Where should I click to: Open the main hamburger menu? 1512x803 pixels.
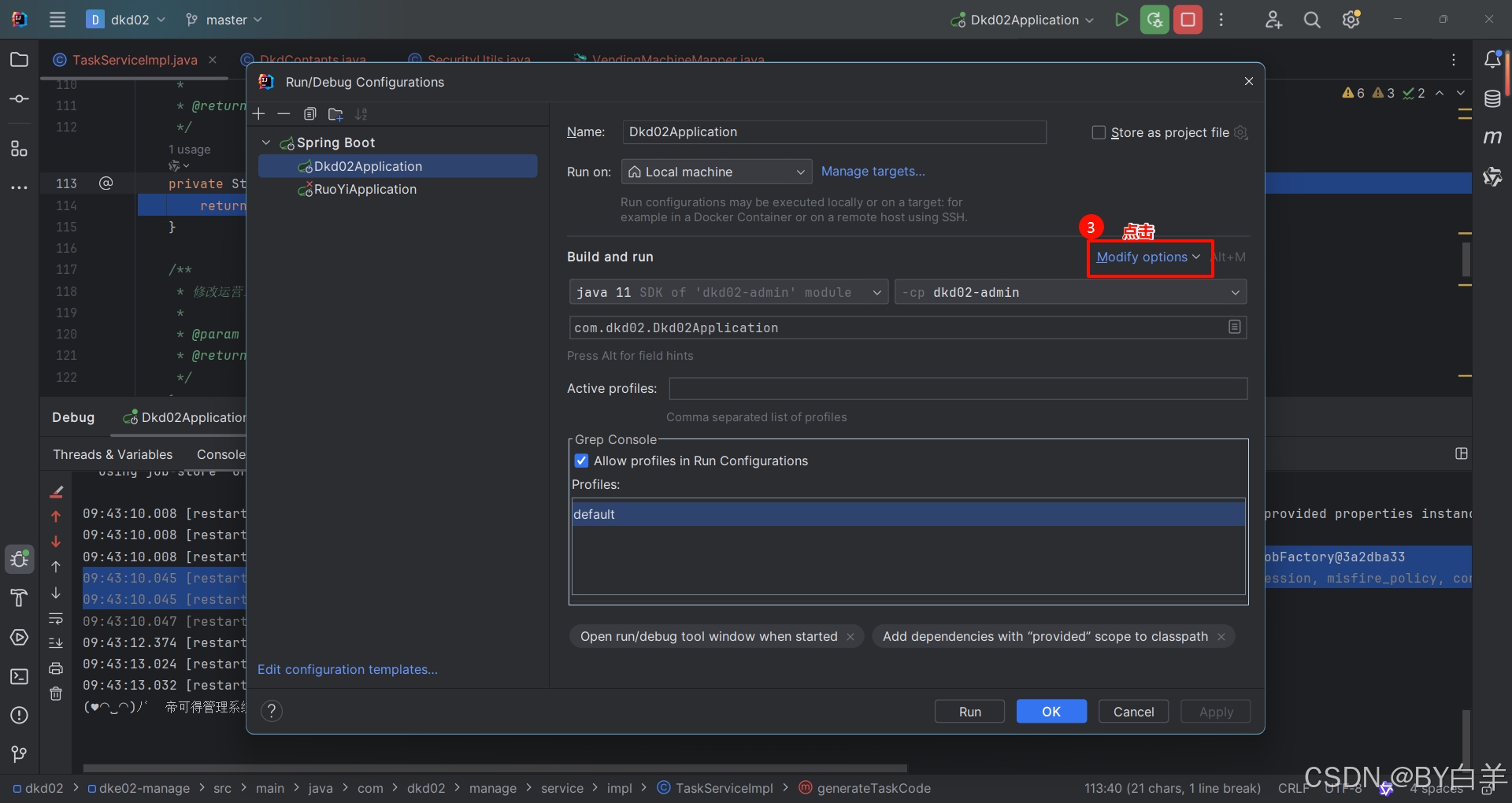[x=57, y=20]
